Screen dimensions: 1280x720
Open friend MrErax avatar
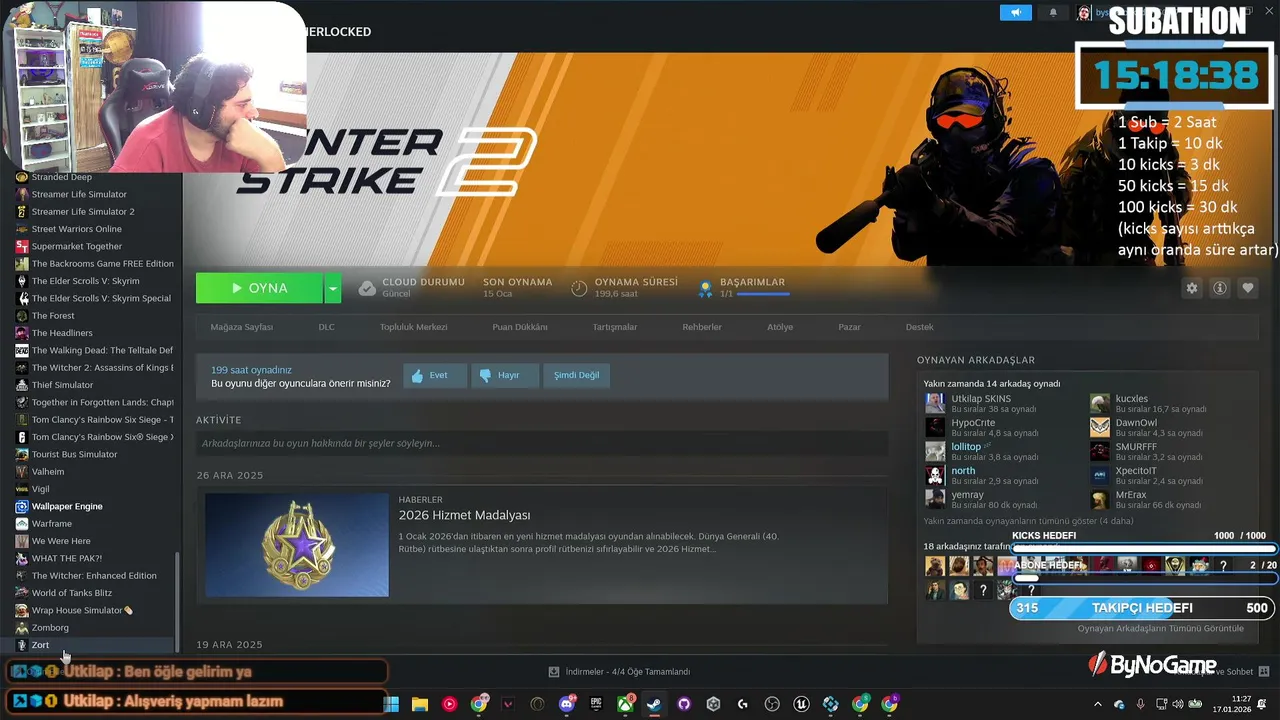[x=1100, y=499]
